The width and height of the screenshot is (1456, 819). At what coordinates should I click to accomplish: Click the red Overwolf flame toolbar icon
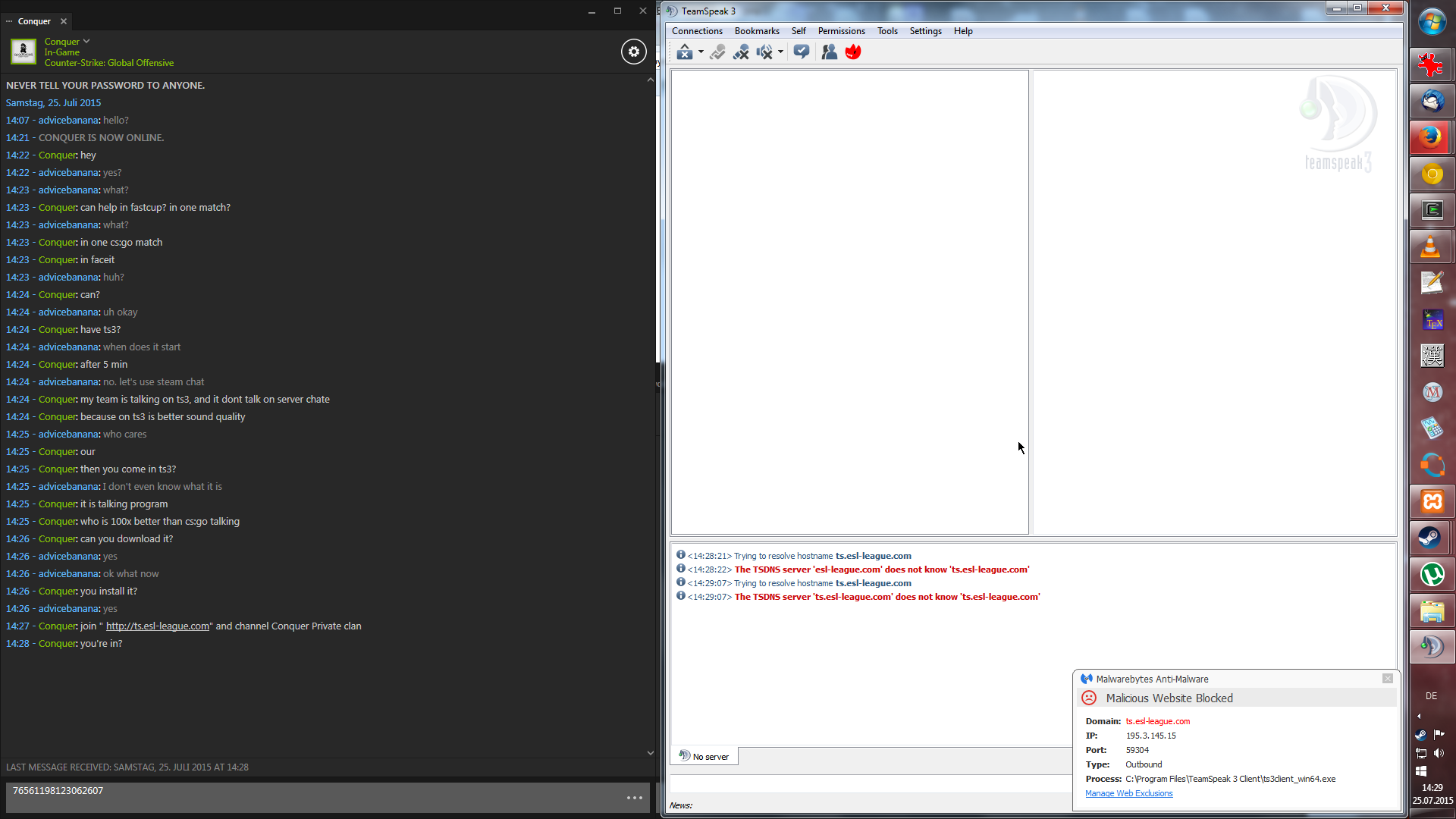(853, 52)
